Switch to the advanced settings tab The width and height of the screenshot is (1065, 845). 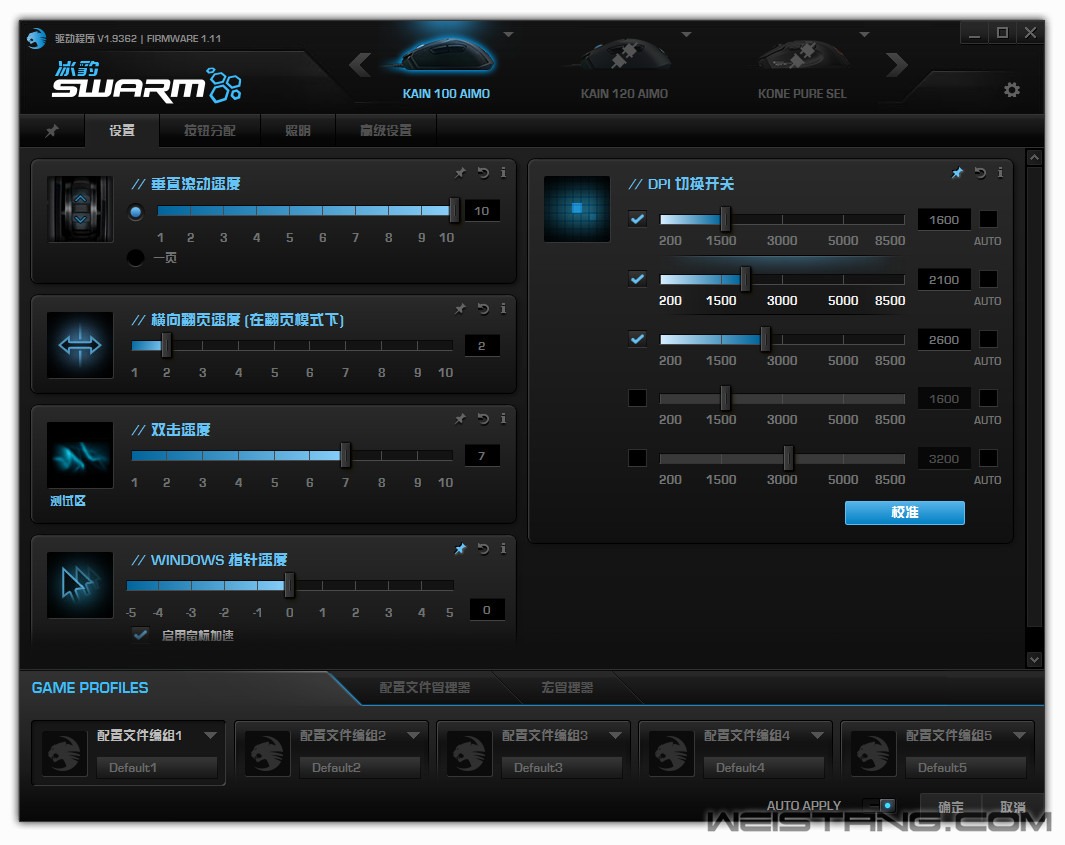pyautogui.click(x=386, y=130)
